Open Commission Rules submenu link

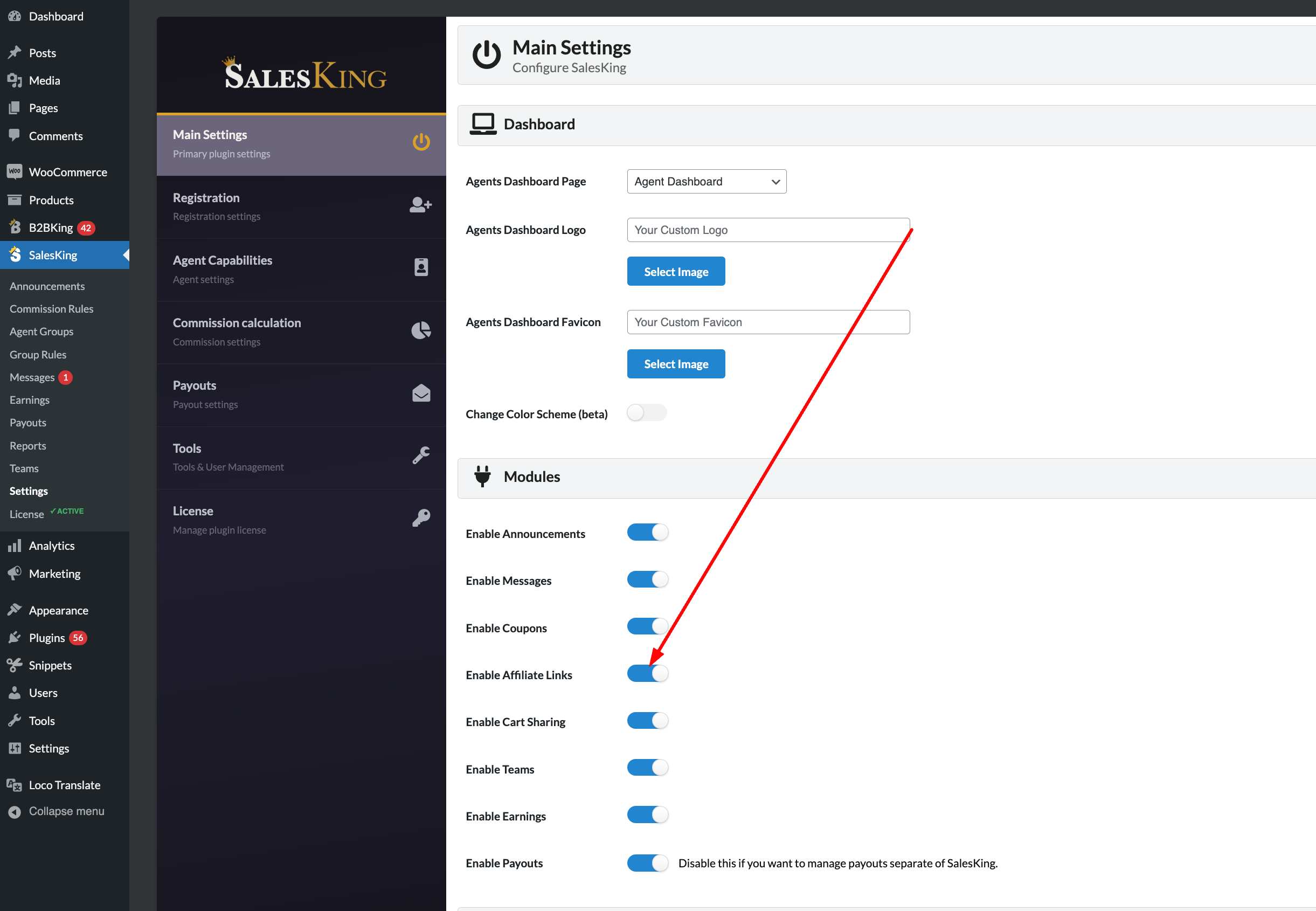click(51, 309)
